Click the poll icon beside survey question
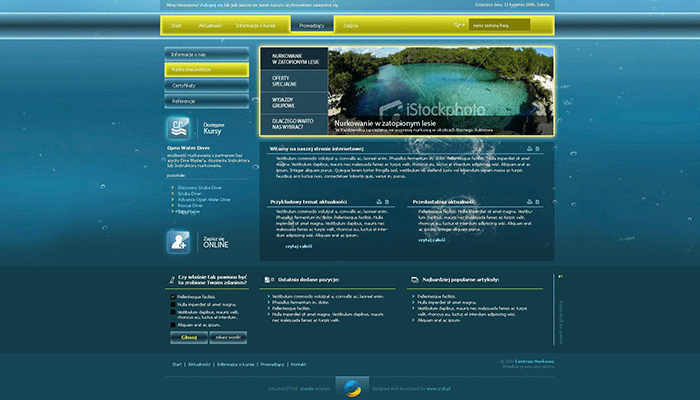 tap(169, 282)
